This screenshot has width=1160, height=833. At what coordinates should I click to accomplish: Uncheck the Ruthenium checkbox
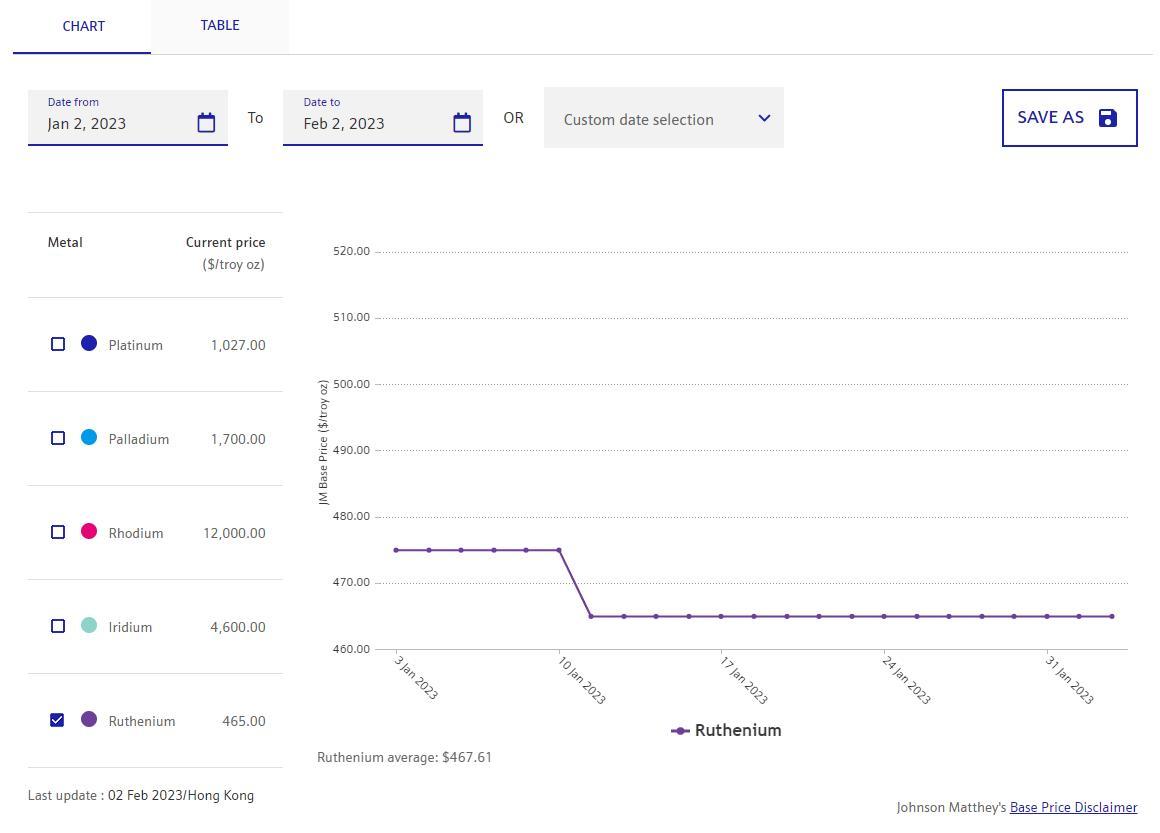pyautogui.click(x=58, y=720)
